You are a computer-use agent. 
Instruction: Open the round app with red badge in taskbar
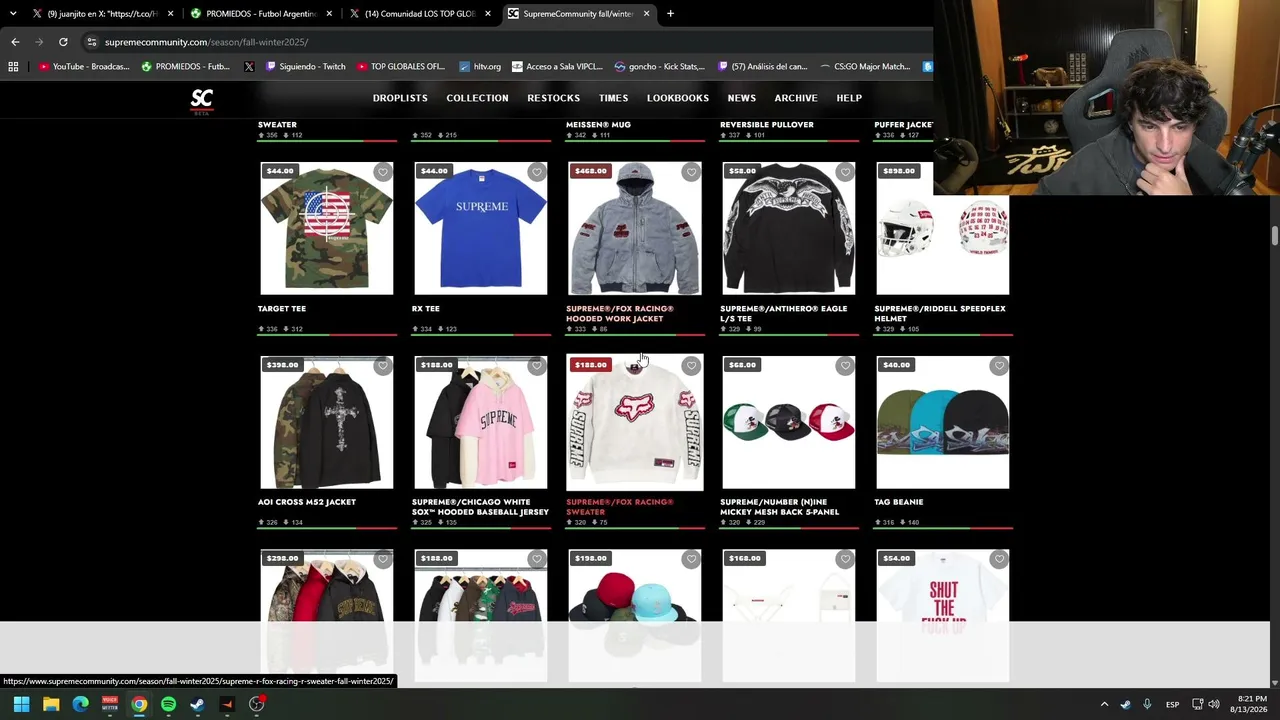click(257, 704)
